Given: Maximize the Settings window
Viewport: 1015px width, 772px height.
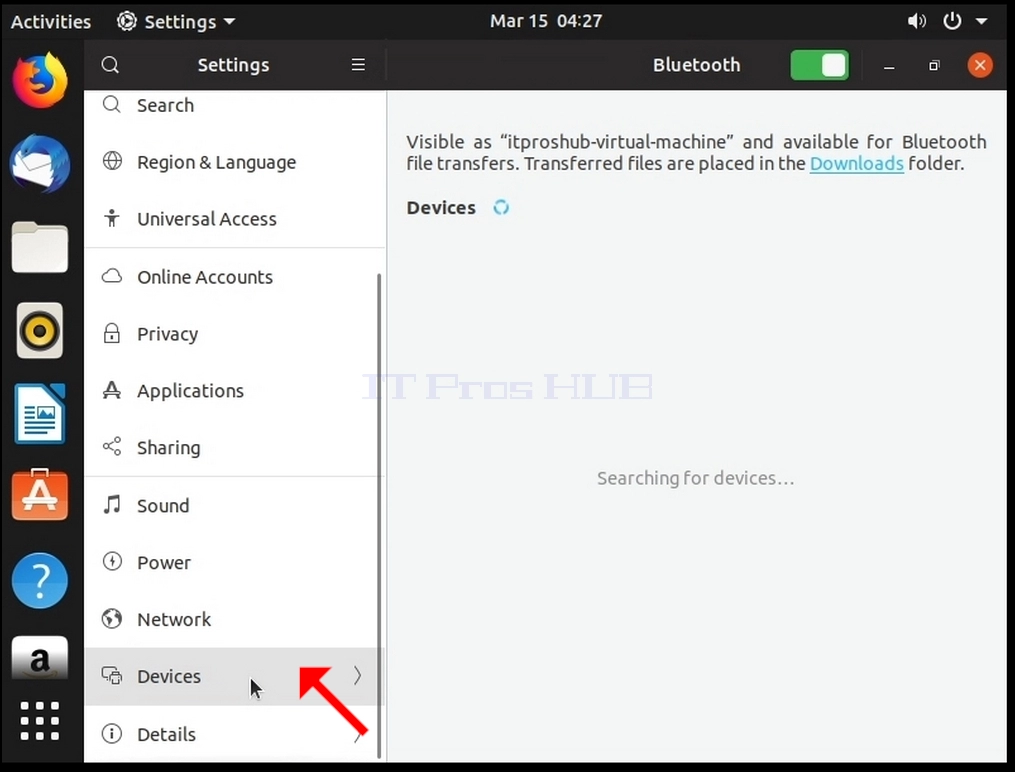Looking at the screenshot, I should [x=934, y=65].
